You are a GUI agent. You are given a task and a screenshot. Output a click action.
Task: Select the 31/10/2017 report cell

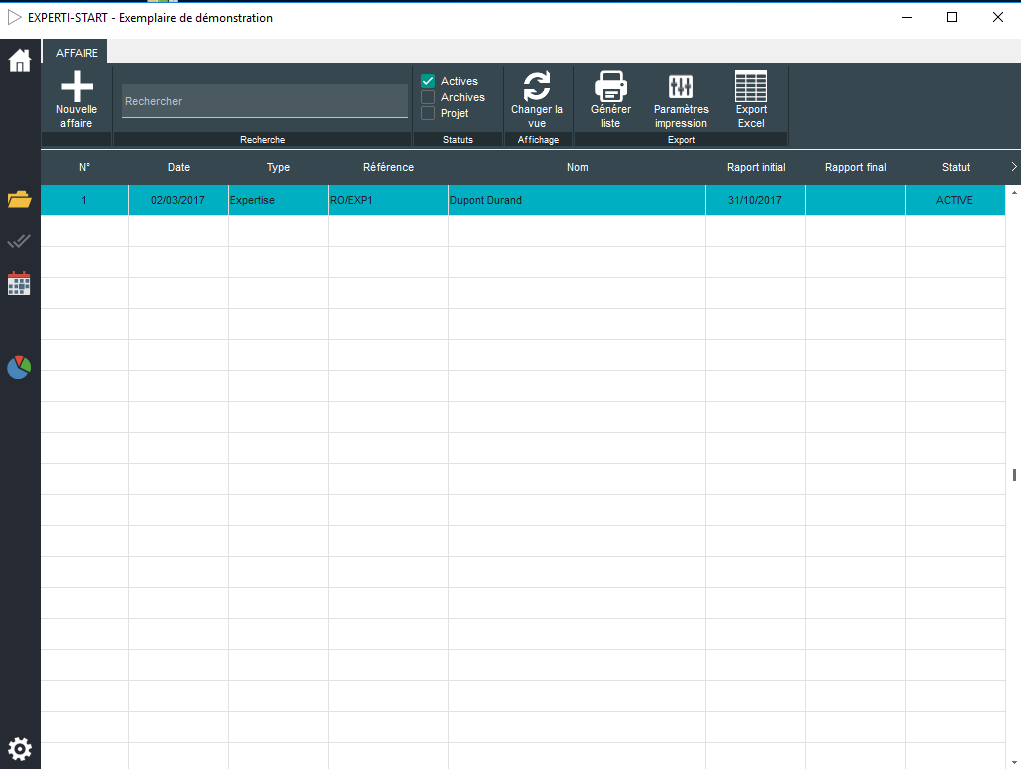pyautogui.click(x=755, y=200)
